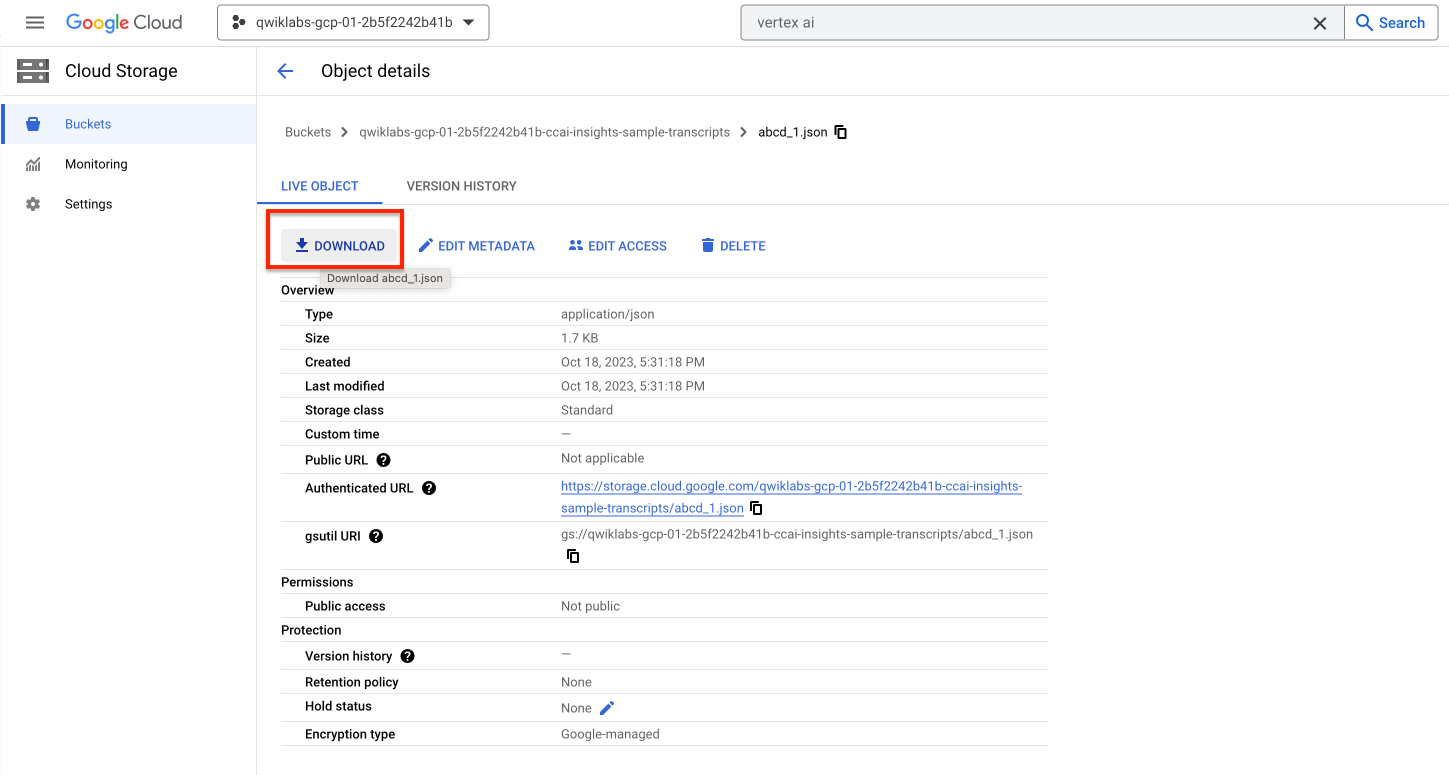Click the Google Cloud logo
1449x775 pixels.
[124, 22]
